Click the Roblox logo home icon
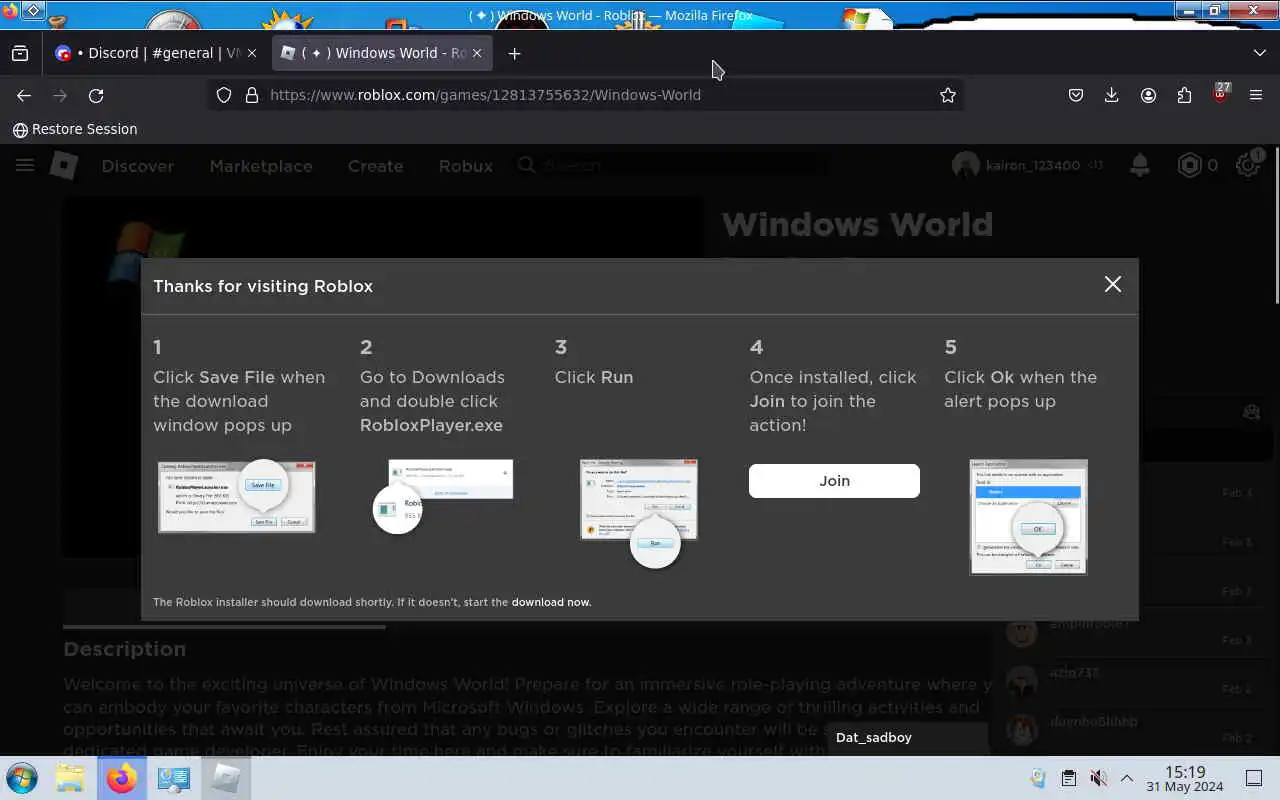Image resolution: width=1280 pixels, height=800 pixels. 64,166
